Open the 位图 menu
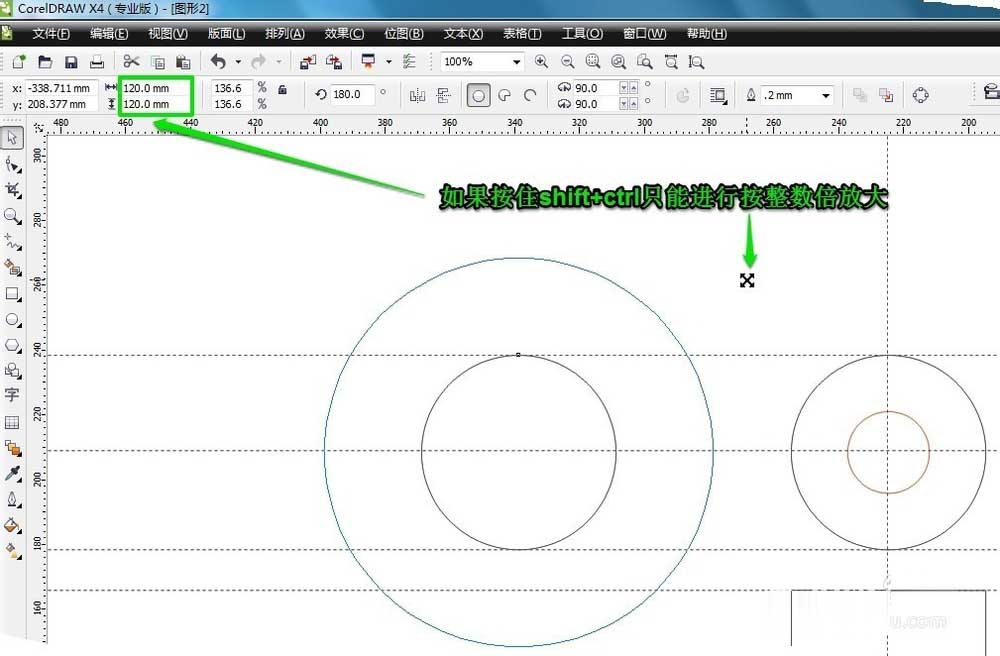The image size is (1000, 656). [x=404, y=33]
